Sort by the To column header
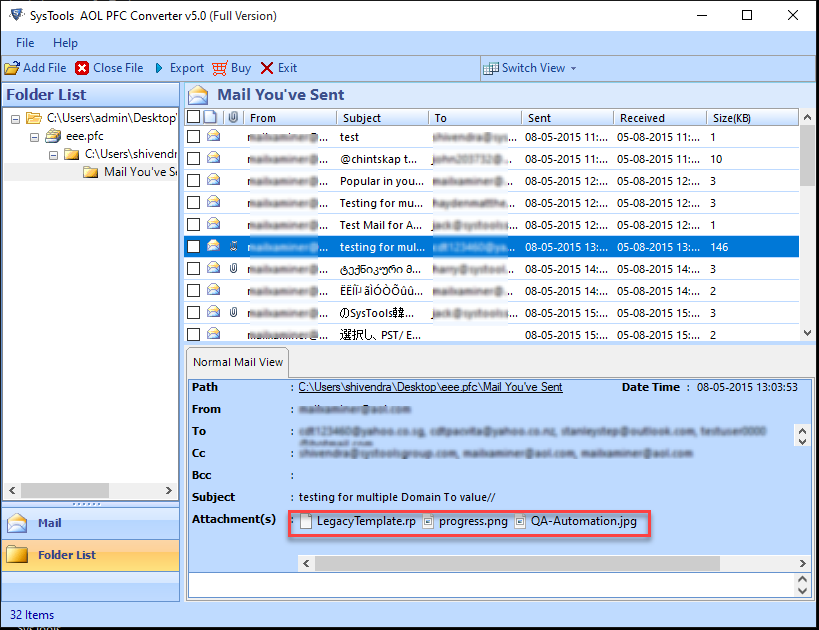The width and height of the screenshot is (819, 630). click(x=475, y=118)
